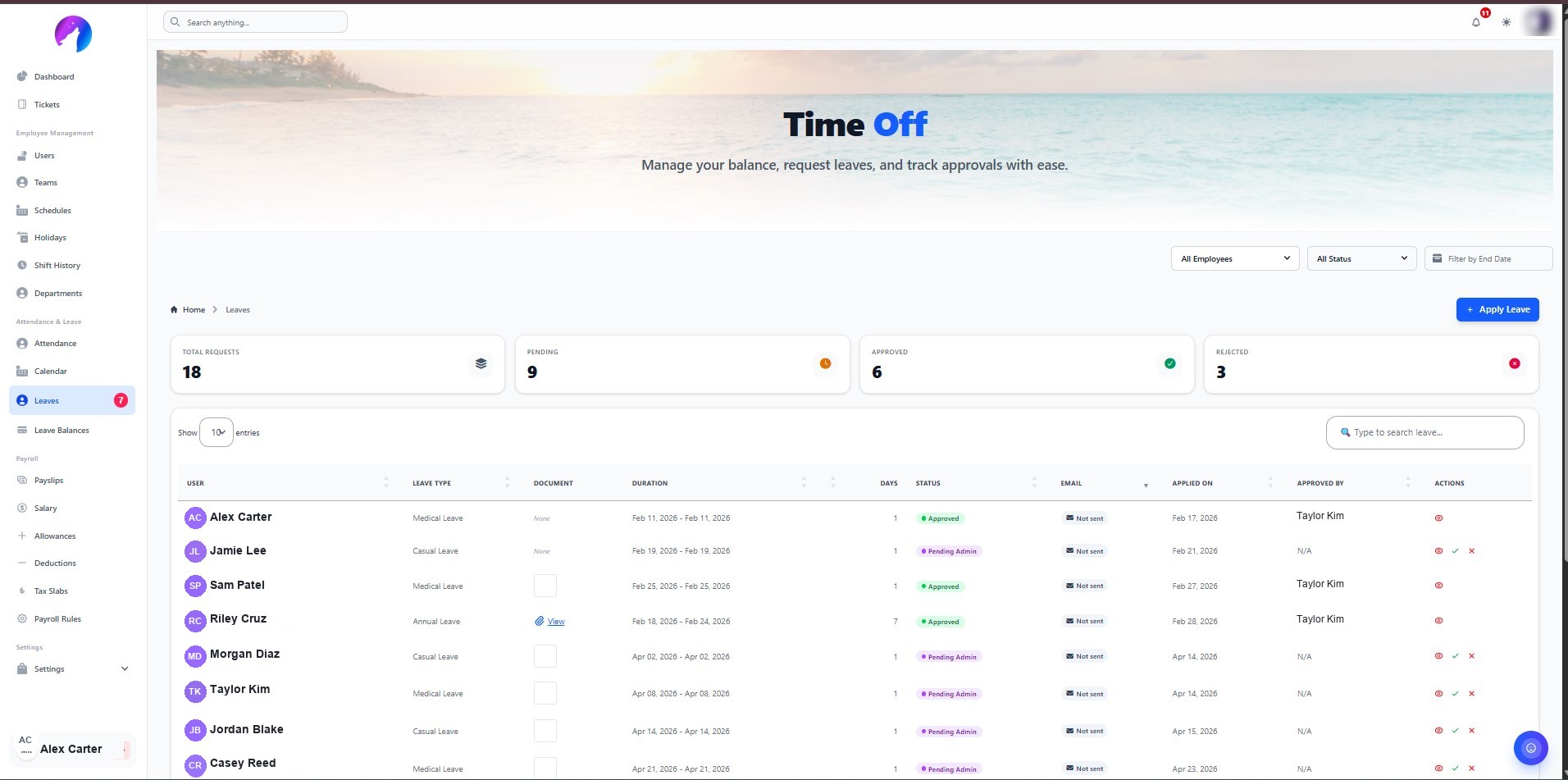View Alex Carter's leave details eye icon
Viewport: 1568px width, 780px height.
tap(1438, 518)
